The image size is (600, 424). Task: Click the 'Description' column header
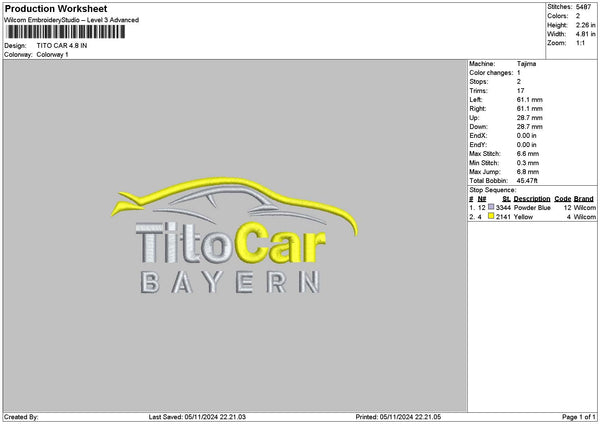[x=532, y=199]
